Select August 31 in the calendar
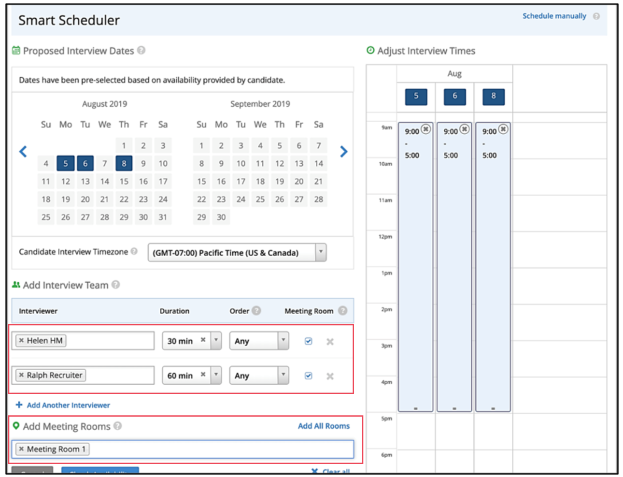Image resolution: width=623 pixels, height=477 pixels. [163, 217]
